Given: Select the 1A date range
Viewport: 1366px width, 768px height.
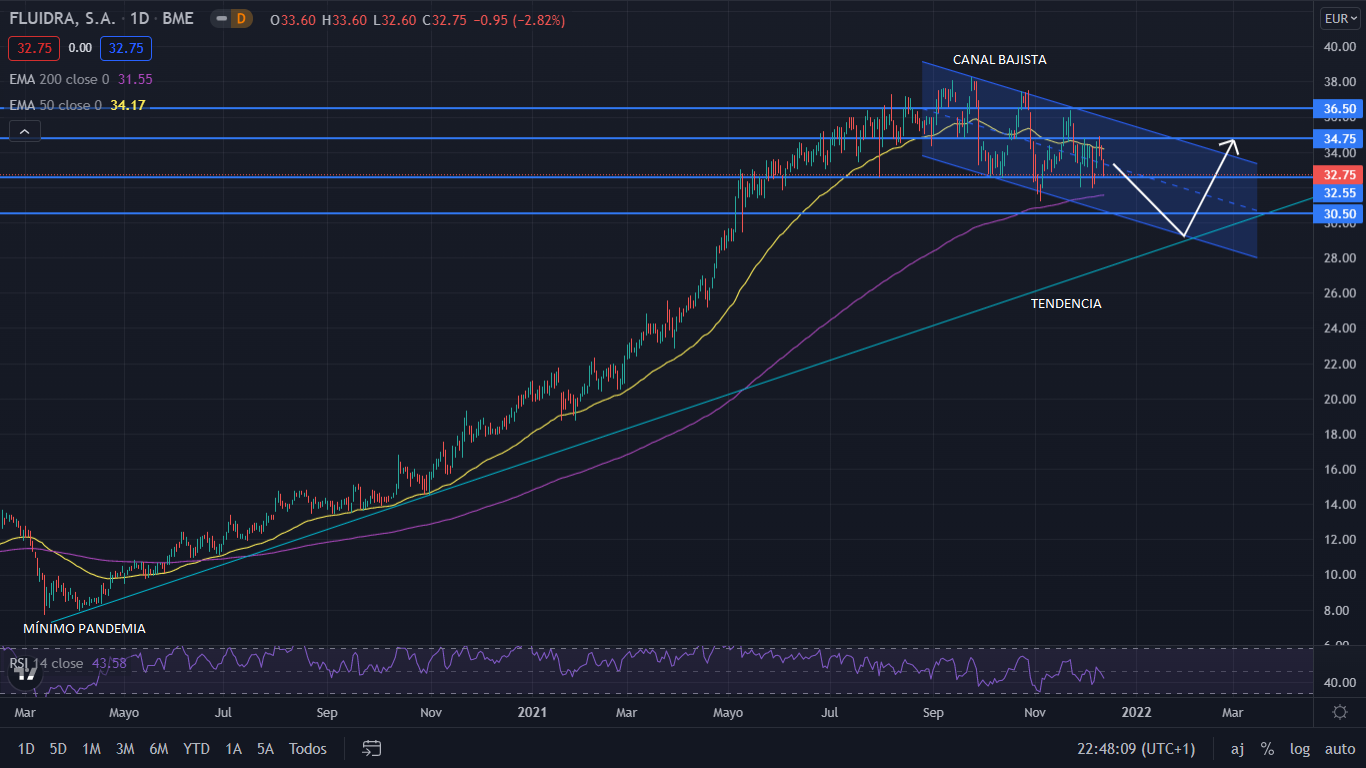Looking at the screenshot, I should 233,748.
